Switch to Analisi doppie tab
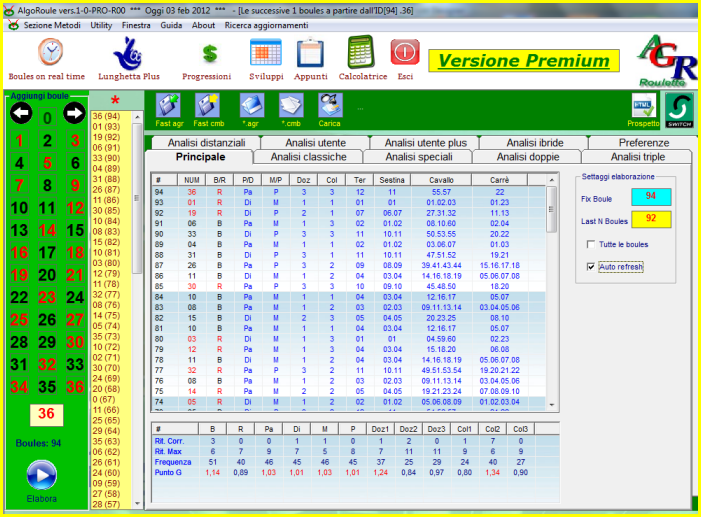 click(x=528, y=157)
